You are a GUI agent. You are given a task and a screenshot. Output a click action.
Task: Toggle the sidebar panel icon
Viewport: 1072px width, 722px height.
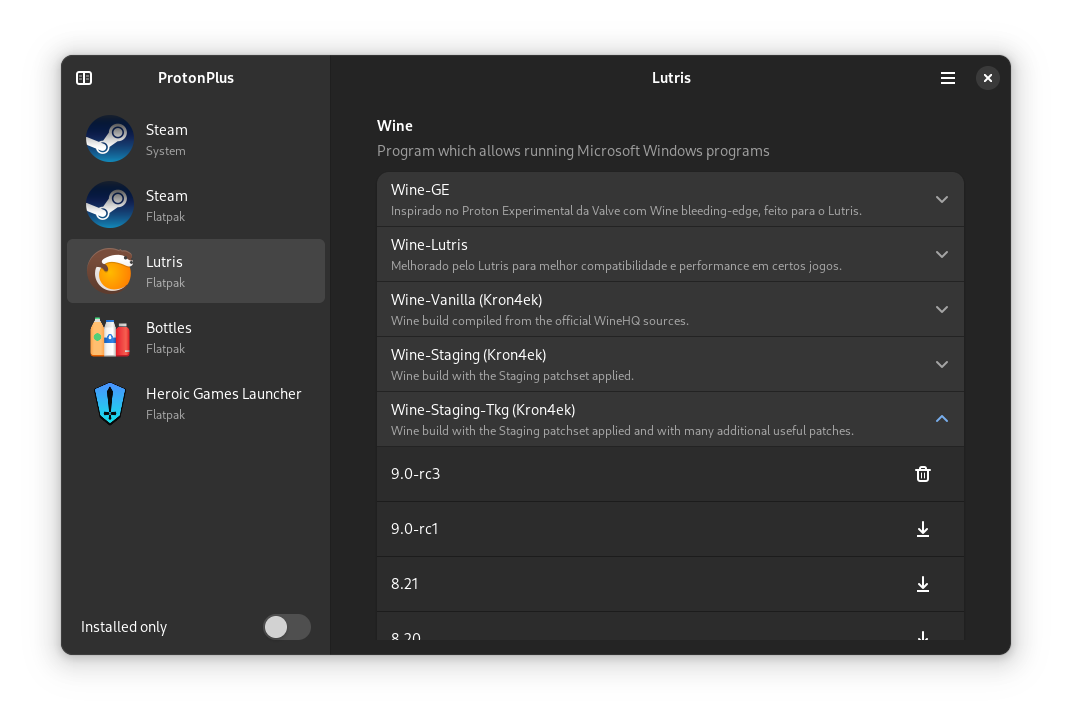84,78
